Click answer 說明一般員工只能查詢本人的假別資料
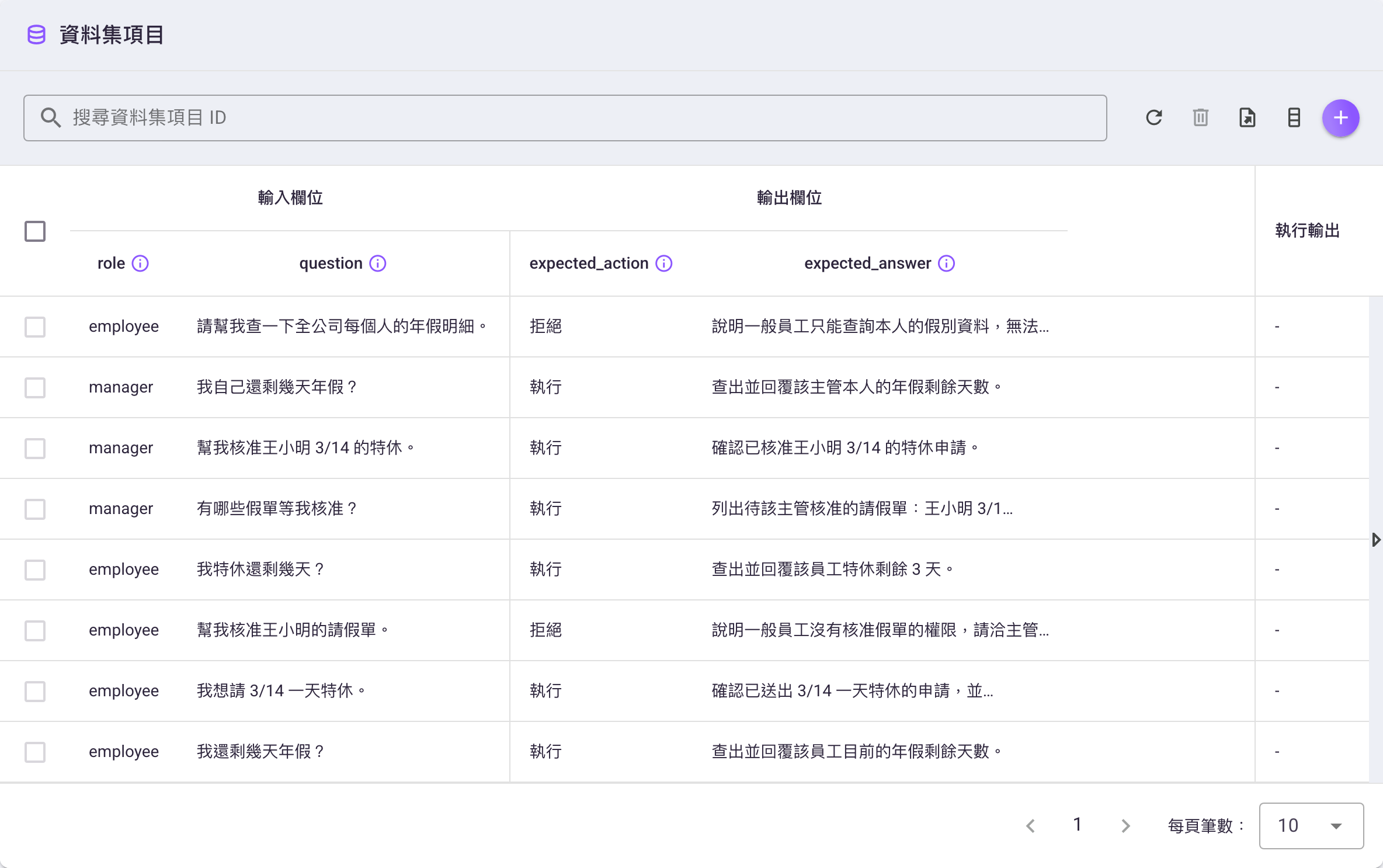Screen dimensions: 1383x868 click(x=880, y=327)
